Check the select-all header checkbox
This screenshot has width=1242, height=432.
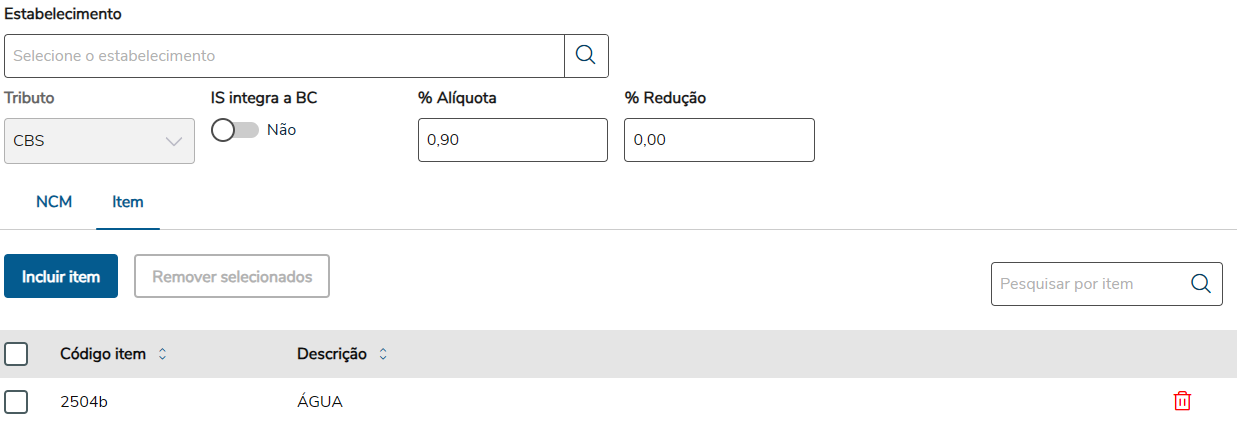pyautogui.click(x=16, y=354)
